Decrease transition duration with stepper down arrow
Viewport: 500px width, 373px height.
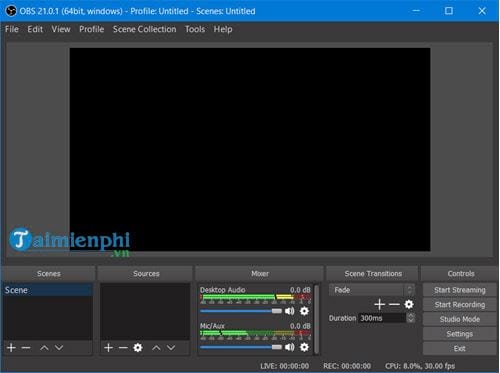(411, 320)
